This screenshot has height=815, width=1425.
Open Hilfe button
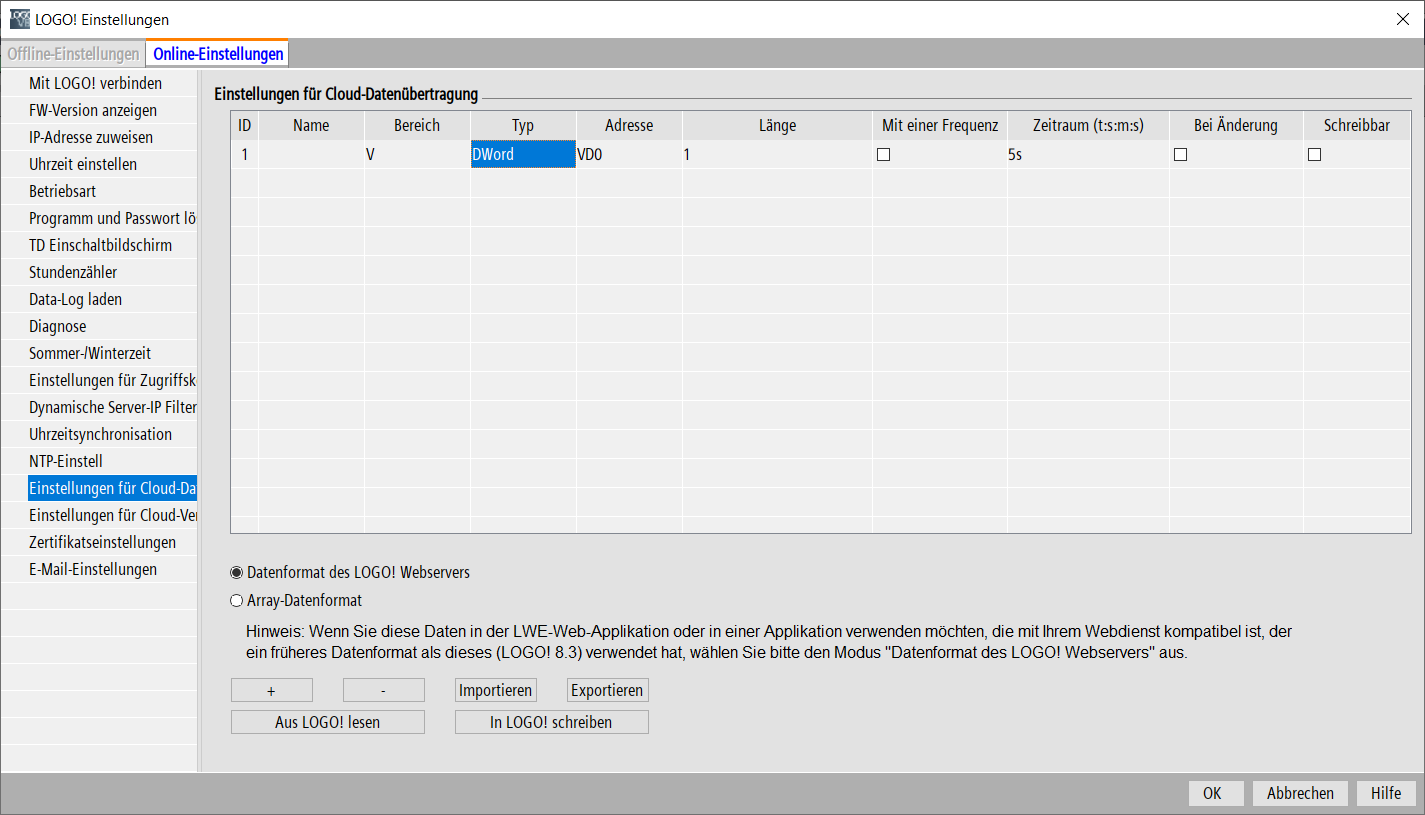pos(1386,793)
